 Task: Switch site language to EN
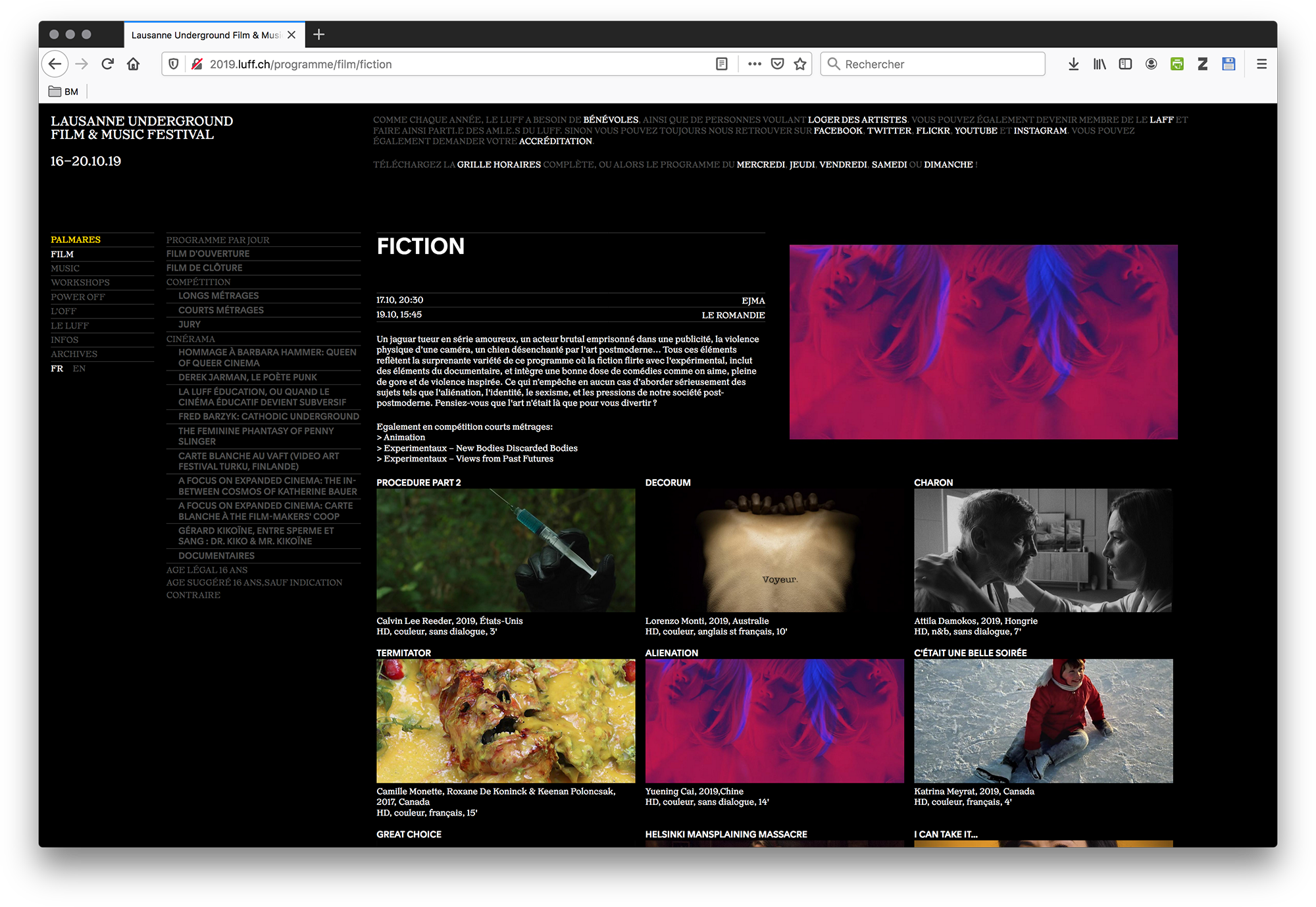[79, 369]
